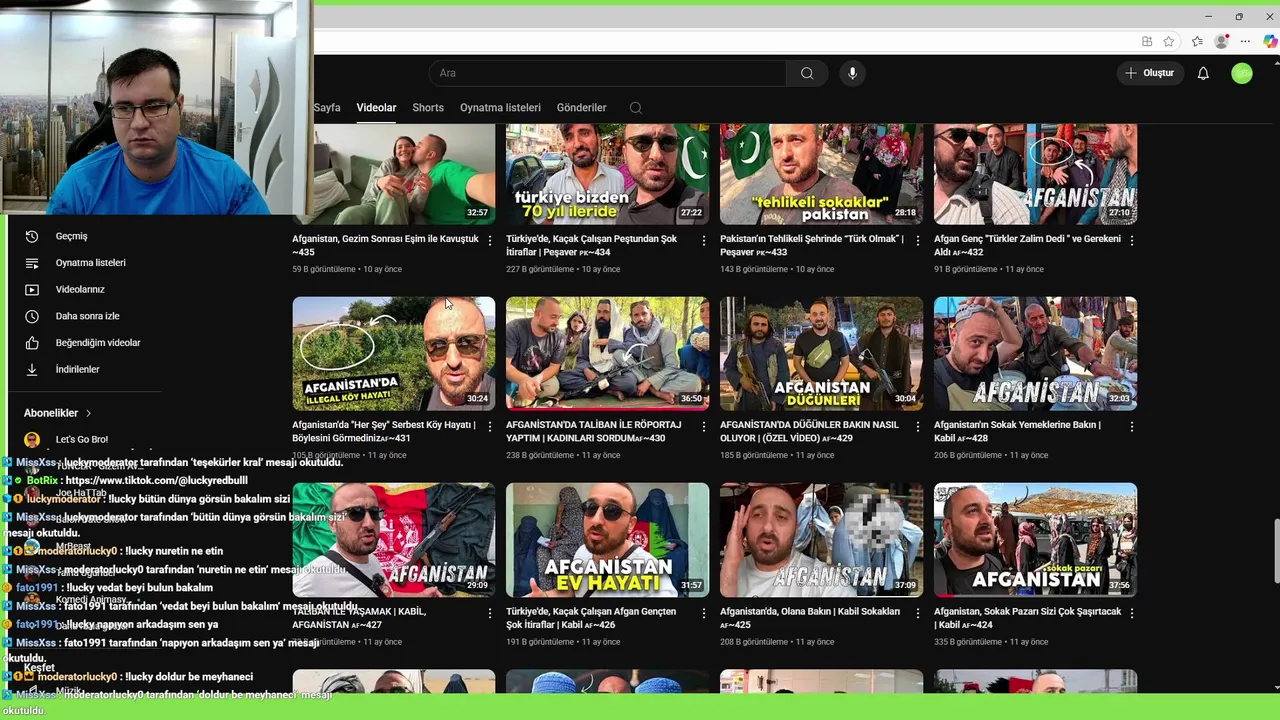Open title AFGANİSTAN'DA DÜĞÜNLER BAKIN NASIL OLUYOR

coord(810,431)
